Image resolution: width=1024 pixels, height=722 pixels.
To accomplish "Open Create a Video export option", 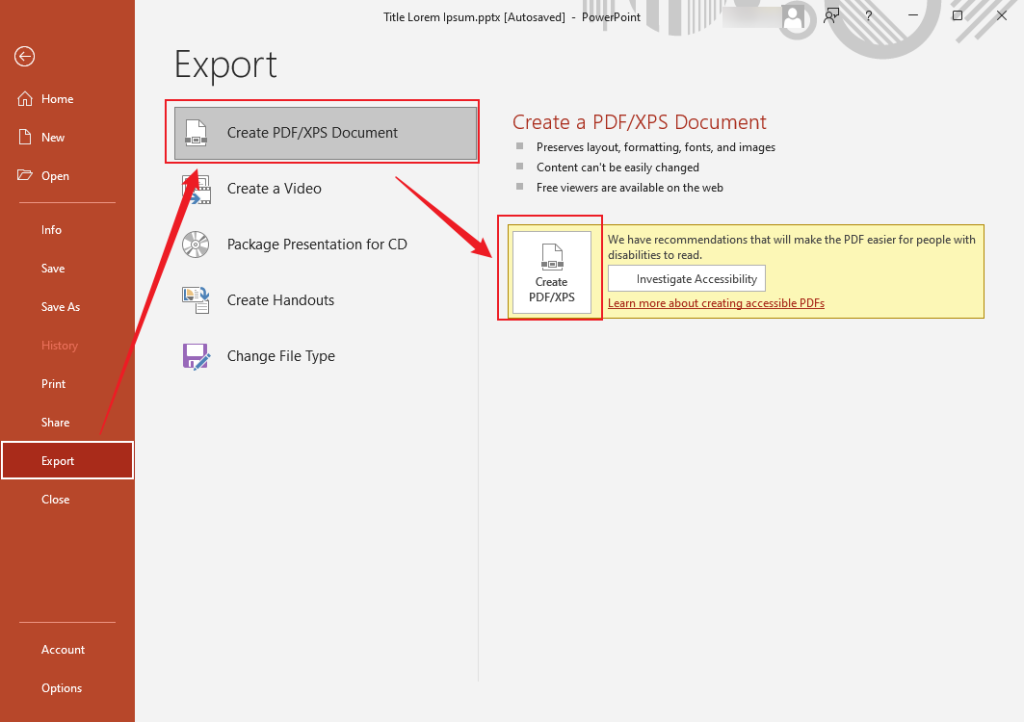I will tap(275, 188).
